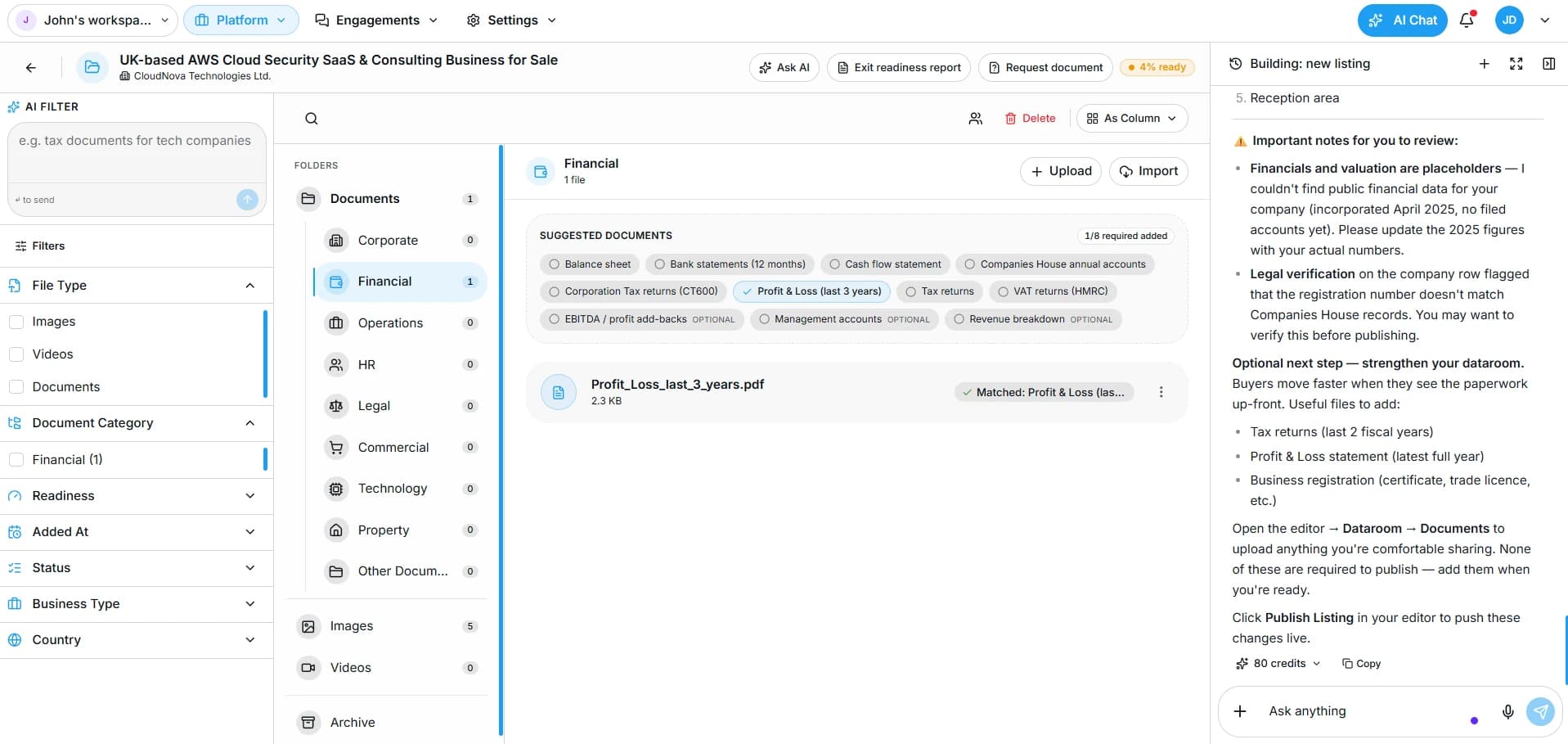Open the Platform menu
Image resolution: width=1568 pixels, height=744 pixels.
click(241, 20)
